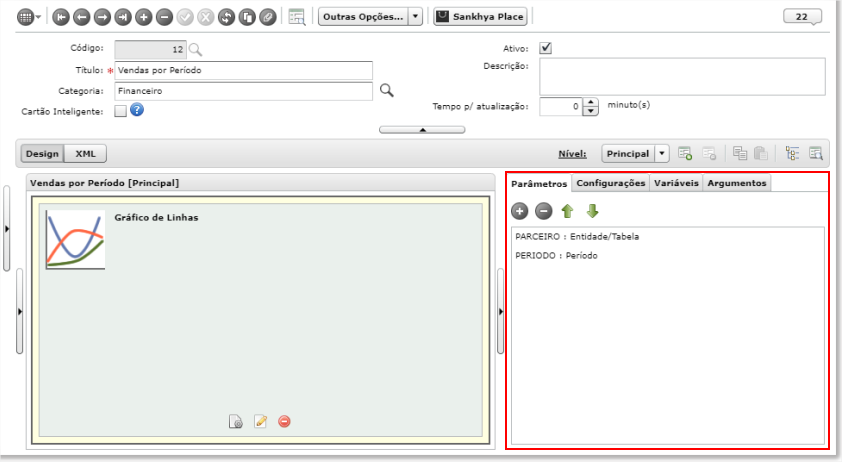Select the Gráfico de Linhas thumbnail
Viewport: 842px width, 462px height.
75,240
